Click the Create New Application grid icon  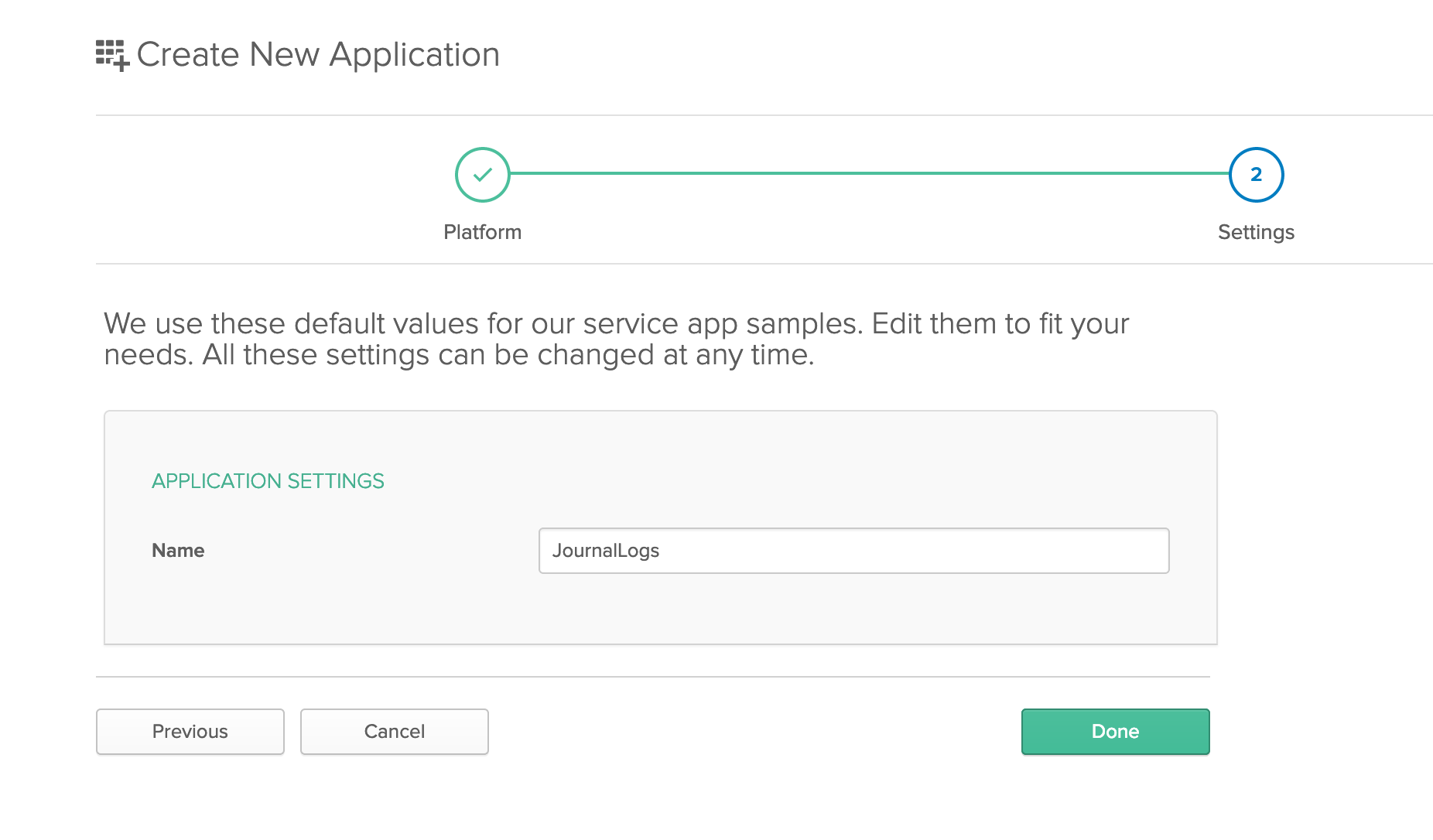pyautogui.click(x=111, y=55)
